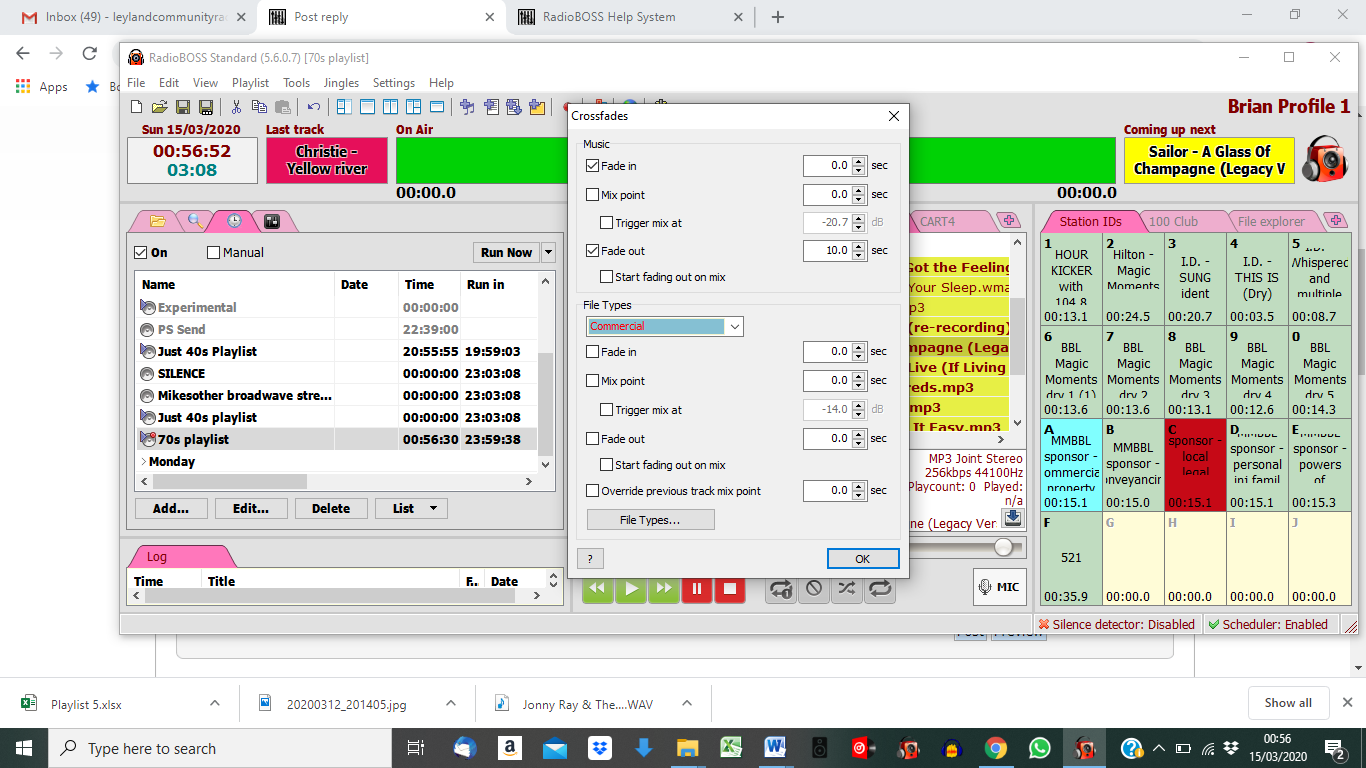Click the plus tab beside CART4
The width and height of the screenshot is (1366, 768).
[1008, 221]
